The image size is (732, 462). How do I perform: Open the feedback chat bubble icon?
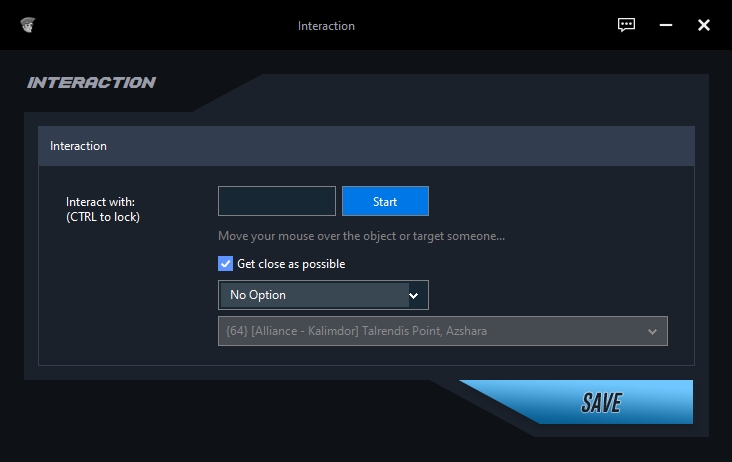click(627, 25)
